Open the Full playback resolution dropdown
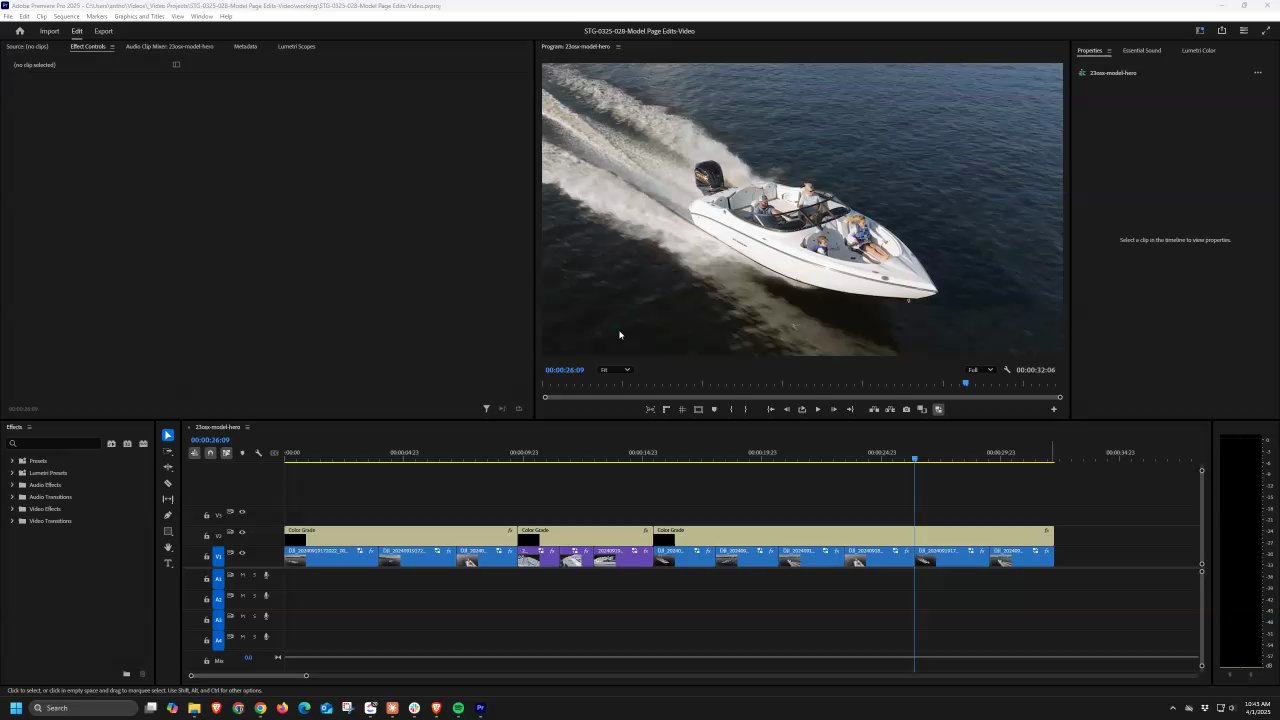This screenshot has width=1280, height=720. point(980,370)
